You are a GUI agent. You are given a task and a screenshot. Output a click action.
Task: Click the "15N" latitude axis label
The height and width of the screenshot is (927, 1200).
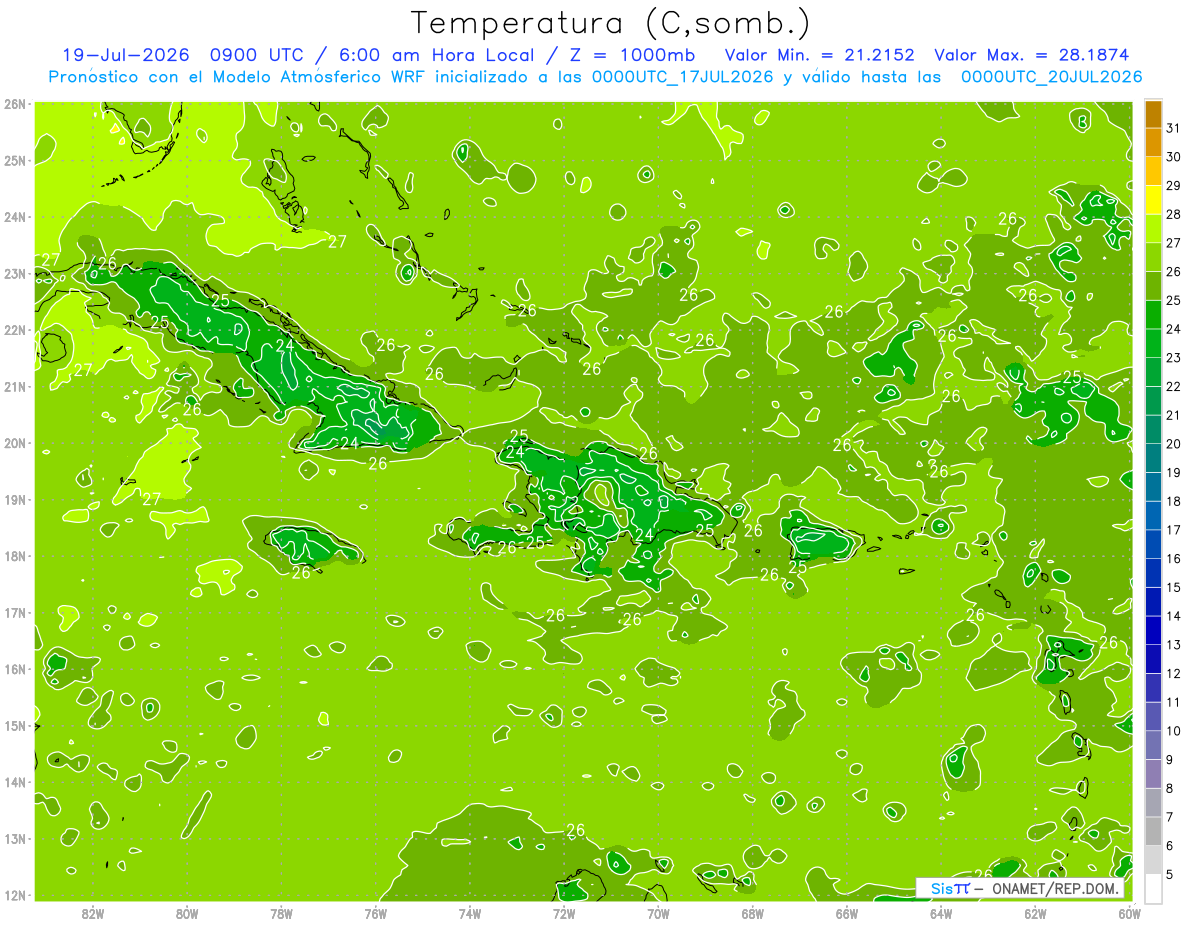click(14, 726)
